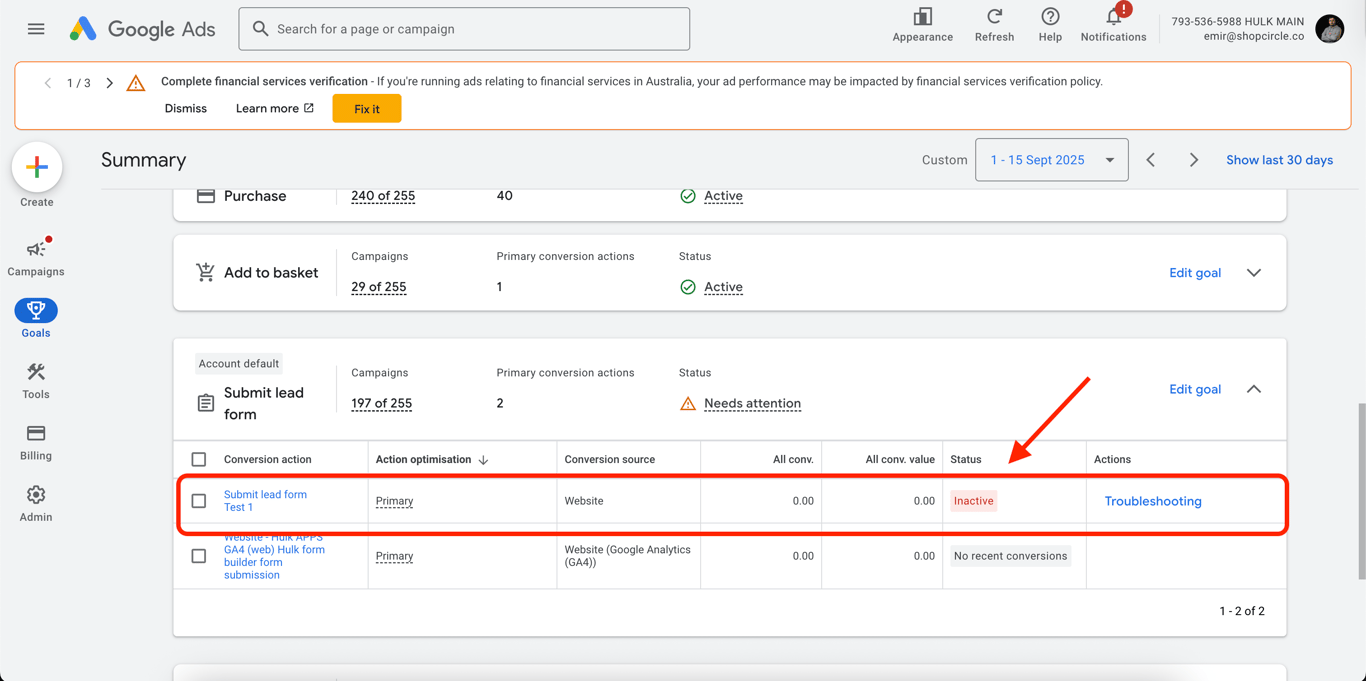This screenshot has height=681, width=1366.
Task: Switch to Campaigns in sidebar
Action: tap(36, 257)
